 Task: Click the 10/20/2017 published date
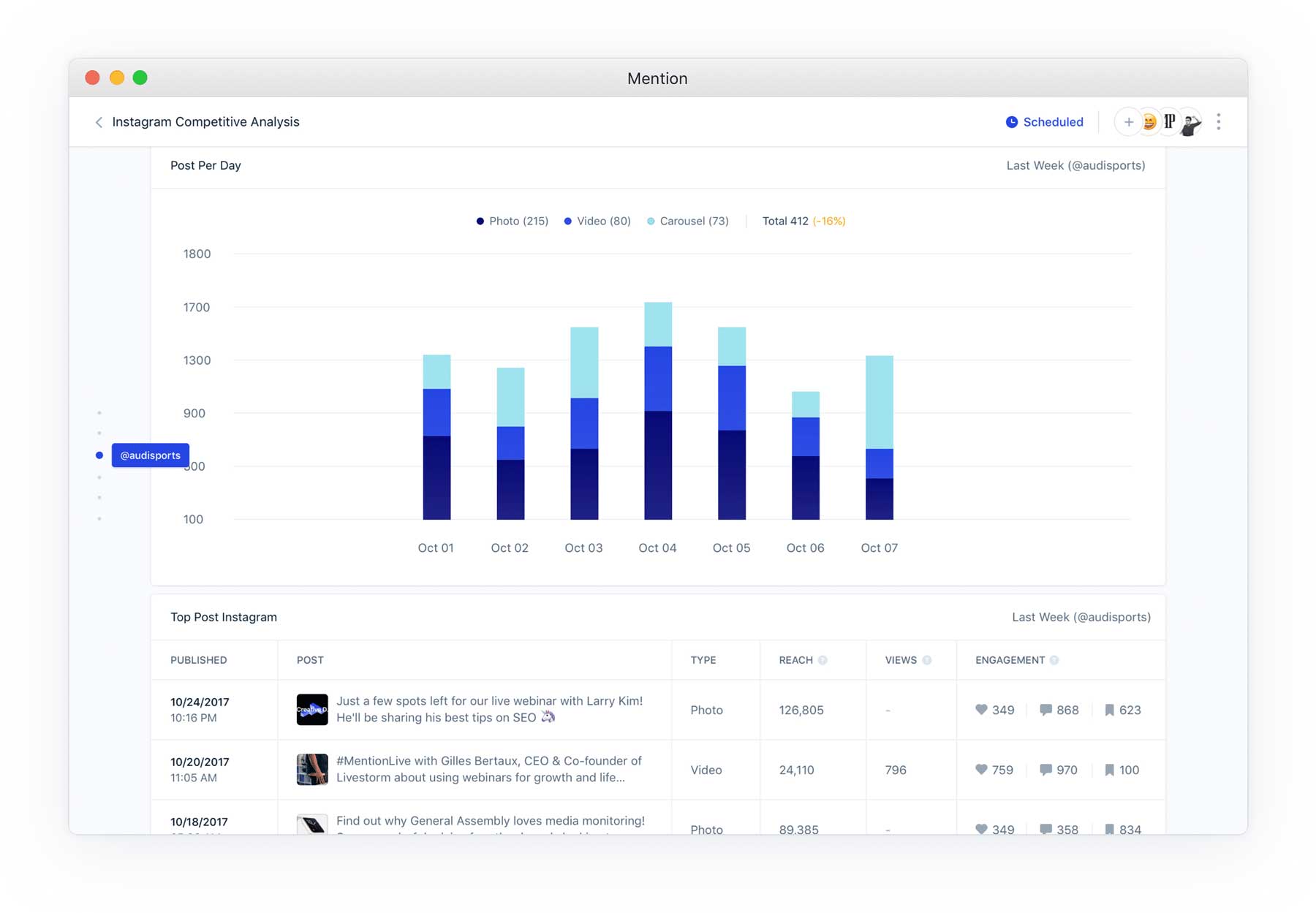coord(200,762)
